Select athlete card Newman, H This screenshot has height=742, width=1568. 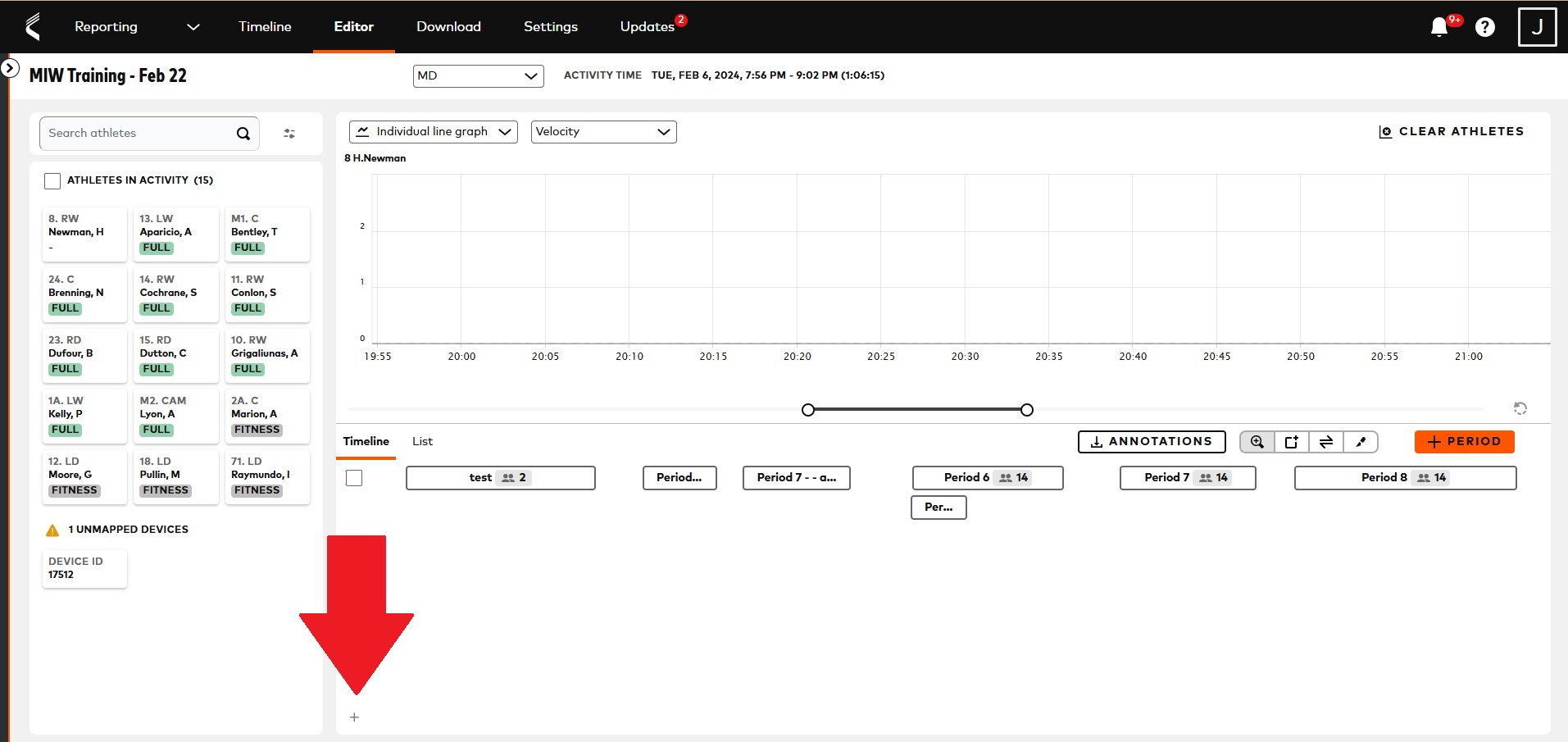[x=84, y=234]
